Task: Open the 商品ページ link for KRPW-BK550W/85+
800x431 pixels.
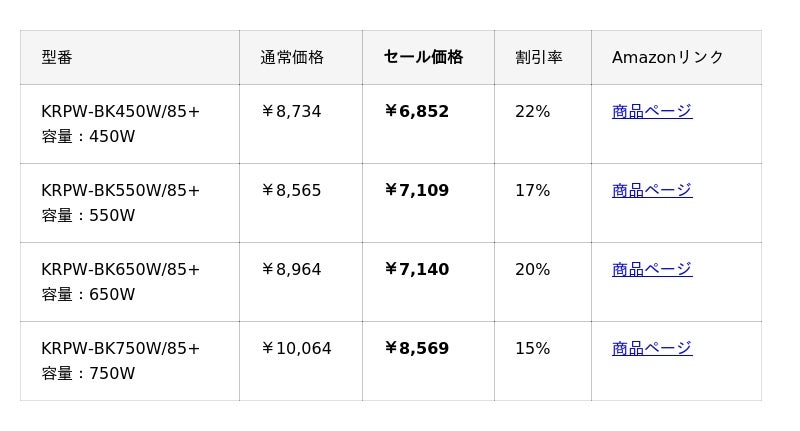Action: (x=651, y=191)
